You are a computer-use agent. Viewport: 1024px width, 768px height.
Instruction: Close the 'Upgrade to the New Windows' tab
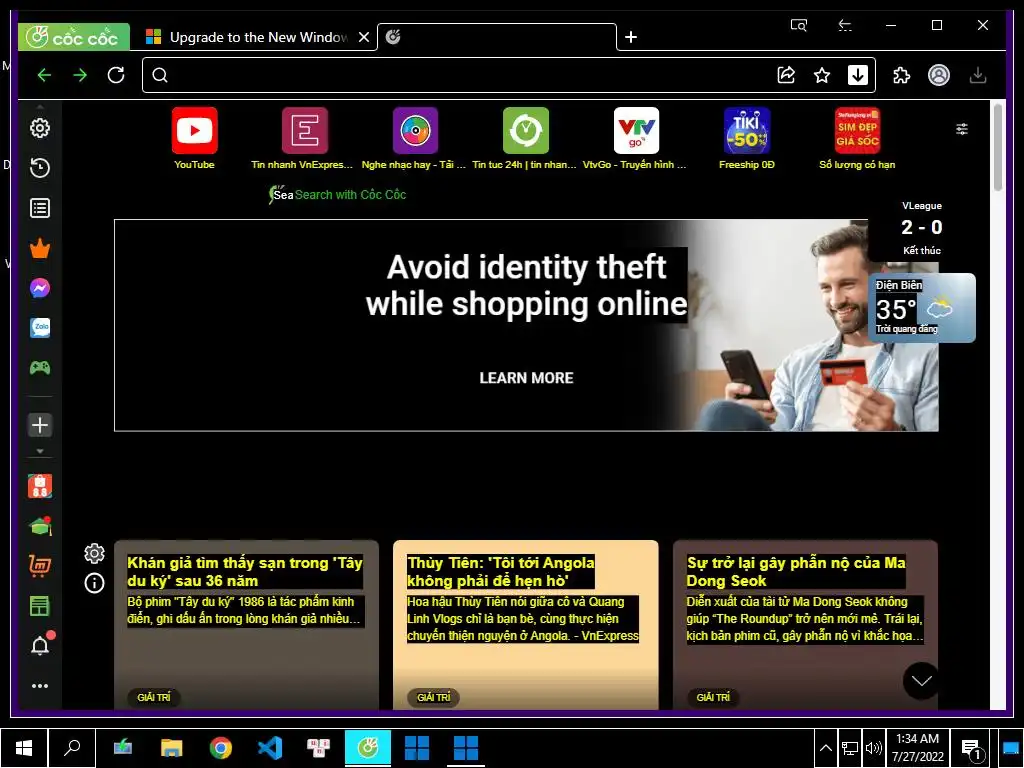364,37
